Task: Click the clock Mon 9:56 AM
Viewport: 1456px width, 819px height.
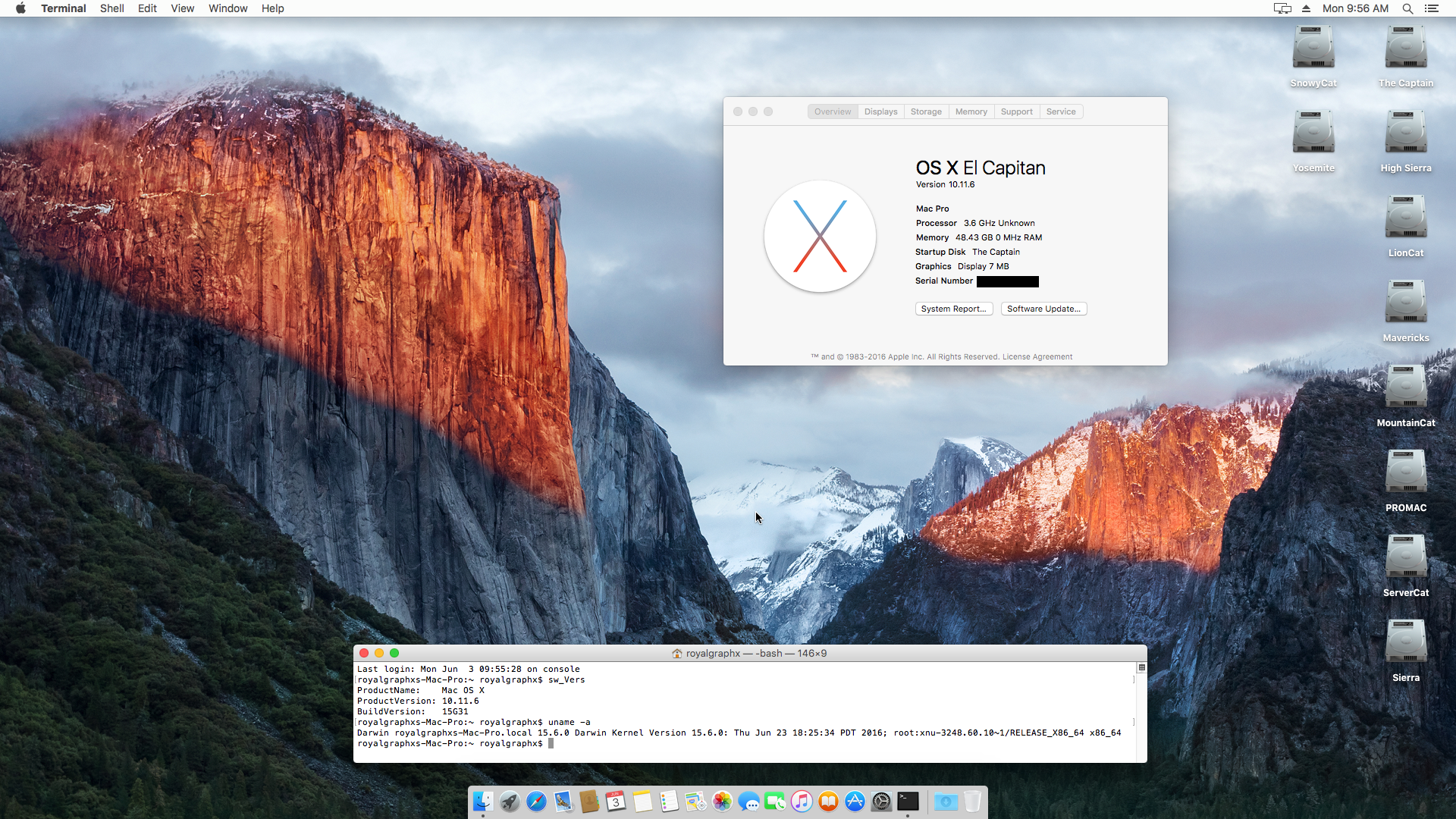Action: coord(1355,8)
